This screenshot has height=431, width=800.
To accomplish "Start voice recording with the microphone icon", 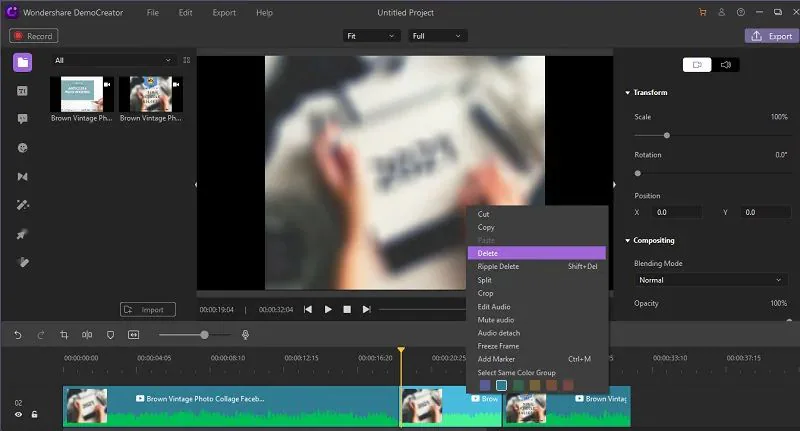I will [x=245, y=335].
